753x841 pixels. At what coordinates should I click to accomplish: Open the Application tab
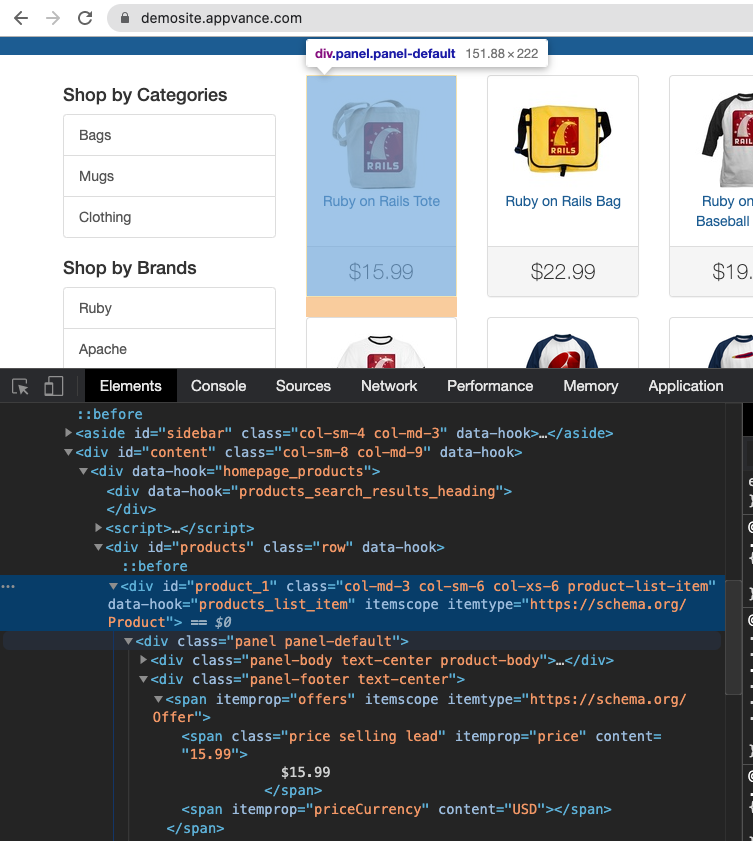pos(685,386)
